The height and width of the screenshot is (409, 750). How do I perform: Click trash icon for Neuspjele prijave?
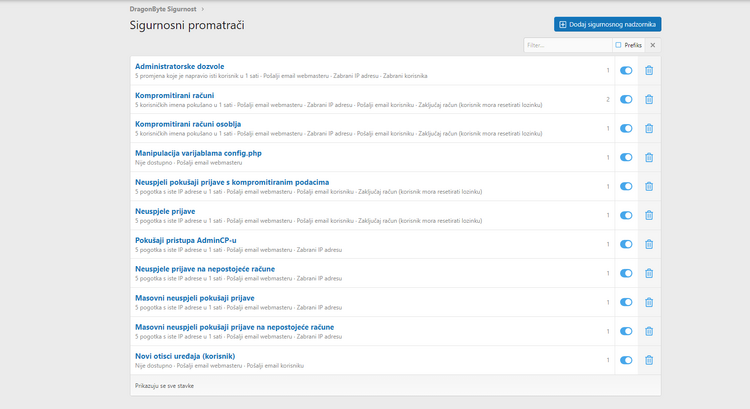648,216
